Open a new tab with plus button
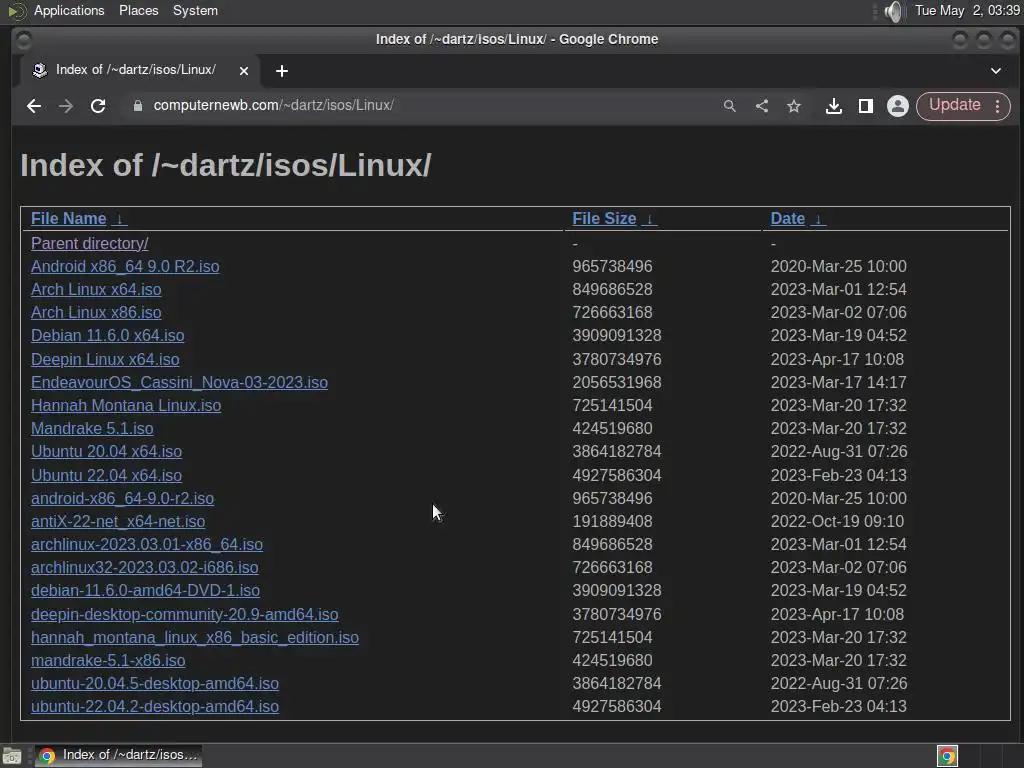1024x768 pixels. (281, 71)
